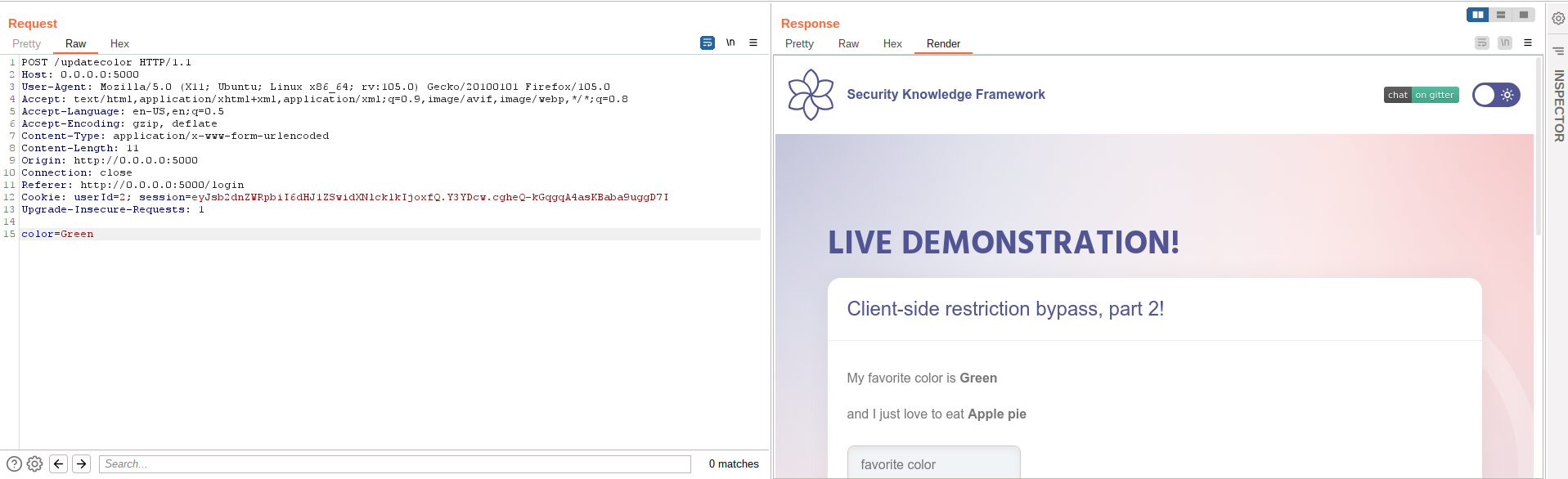Open search help question mark icon
1568x479 pixels.
(14, 463)
